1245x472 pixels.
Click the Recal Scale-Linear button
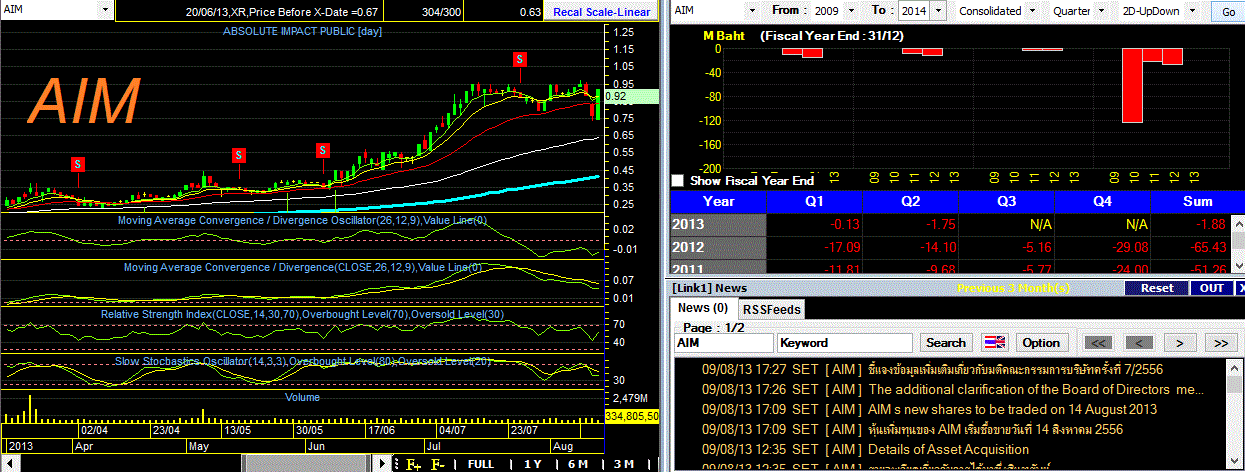601,12
